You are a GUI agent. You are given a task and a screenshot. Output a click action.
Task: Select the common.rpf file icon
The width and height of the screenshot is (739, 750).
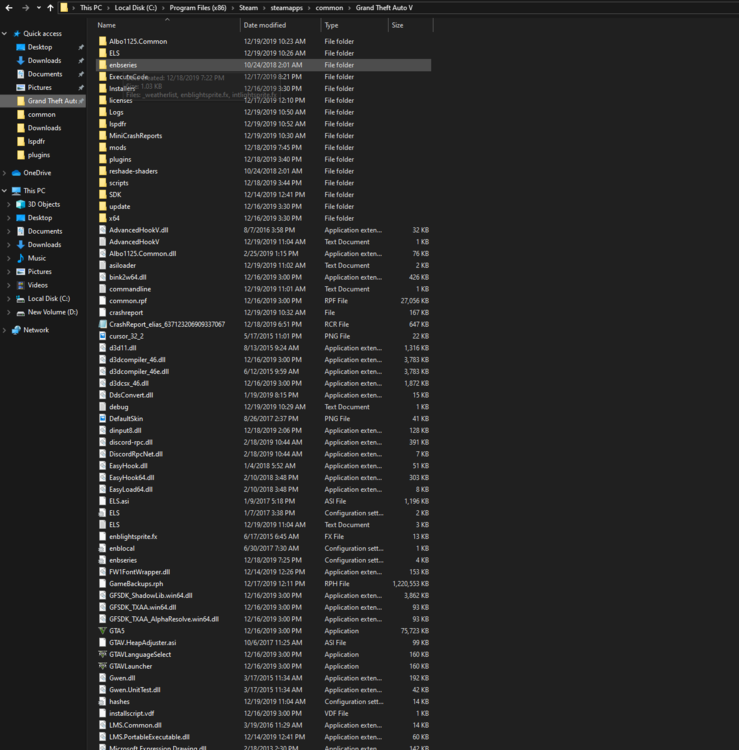coord(102,300)
